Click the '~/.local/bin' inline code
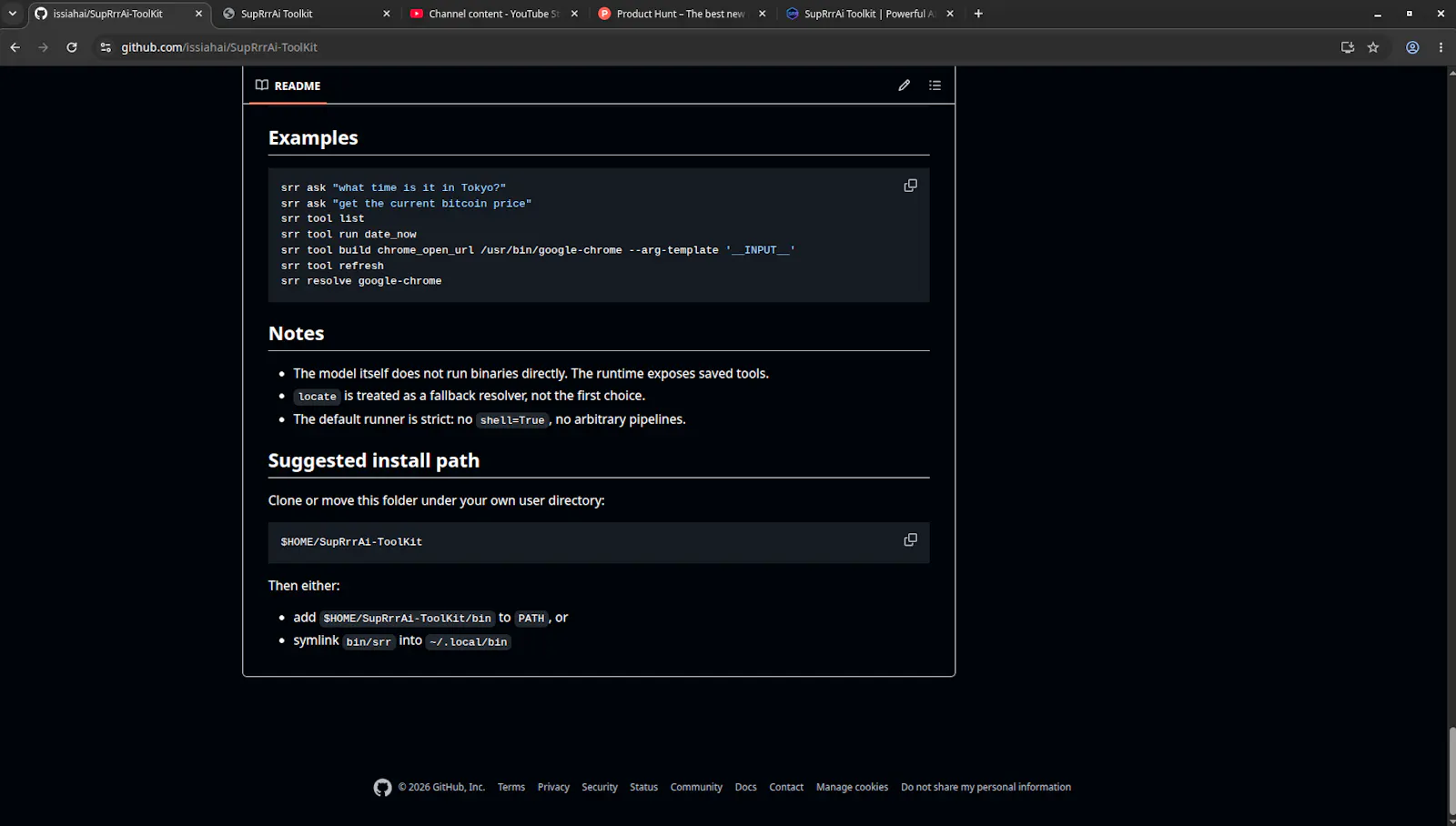 coord(469,642)
